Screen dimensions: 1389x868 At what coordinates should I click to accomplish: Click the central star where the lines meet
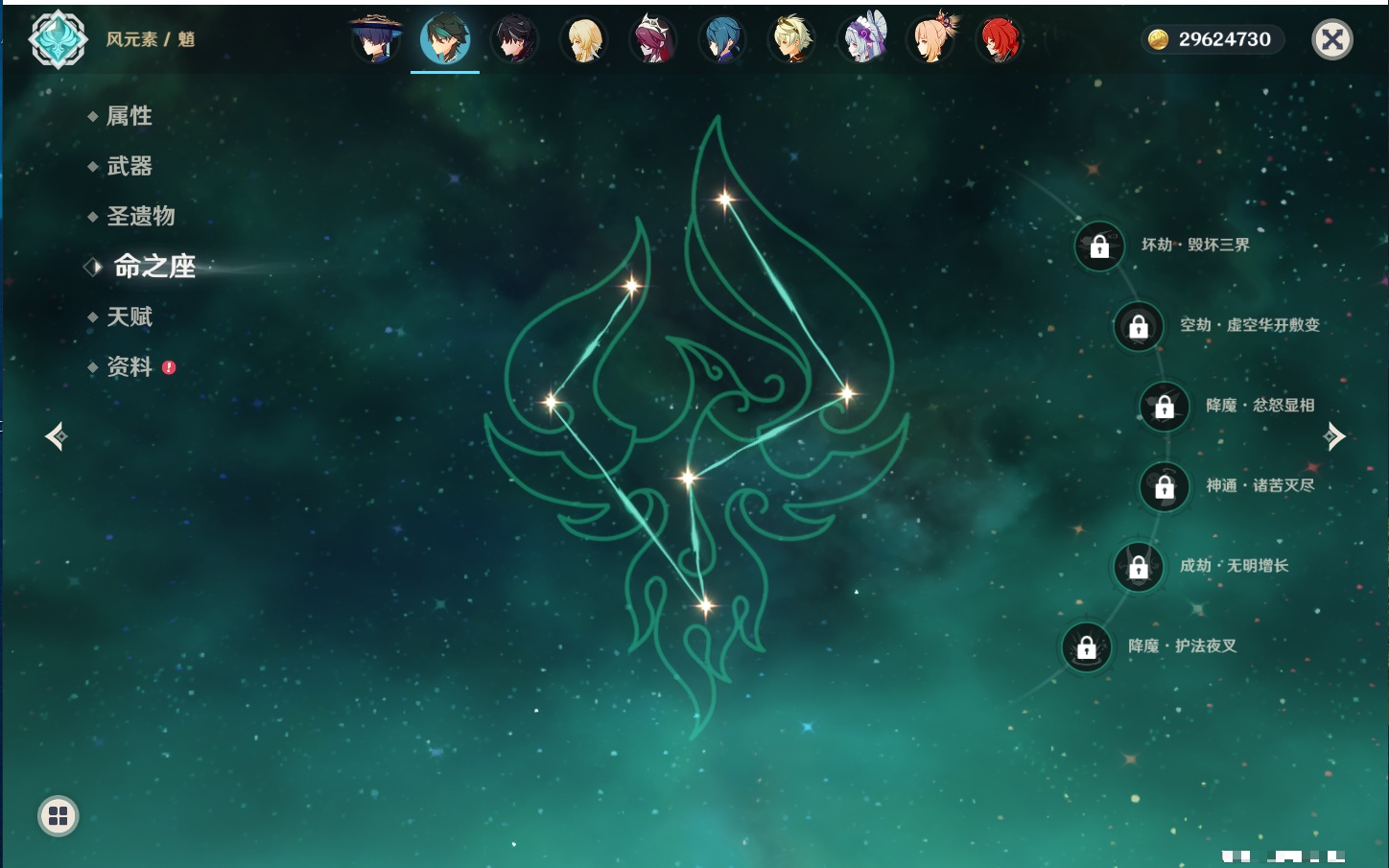tap(688, 477)
